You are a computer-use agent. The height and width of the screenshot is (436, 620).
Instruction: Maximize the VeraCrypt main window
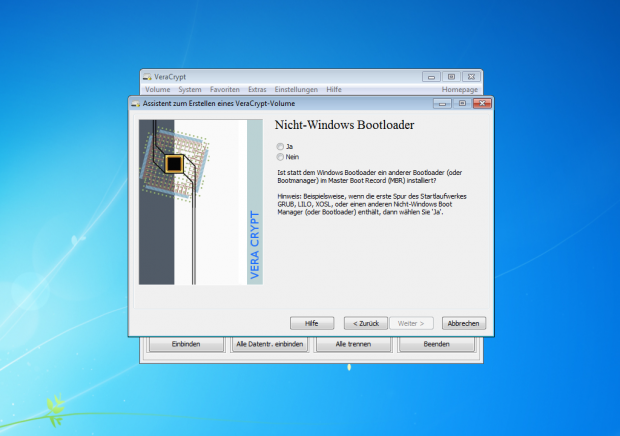[x=451, y=77]
